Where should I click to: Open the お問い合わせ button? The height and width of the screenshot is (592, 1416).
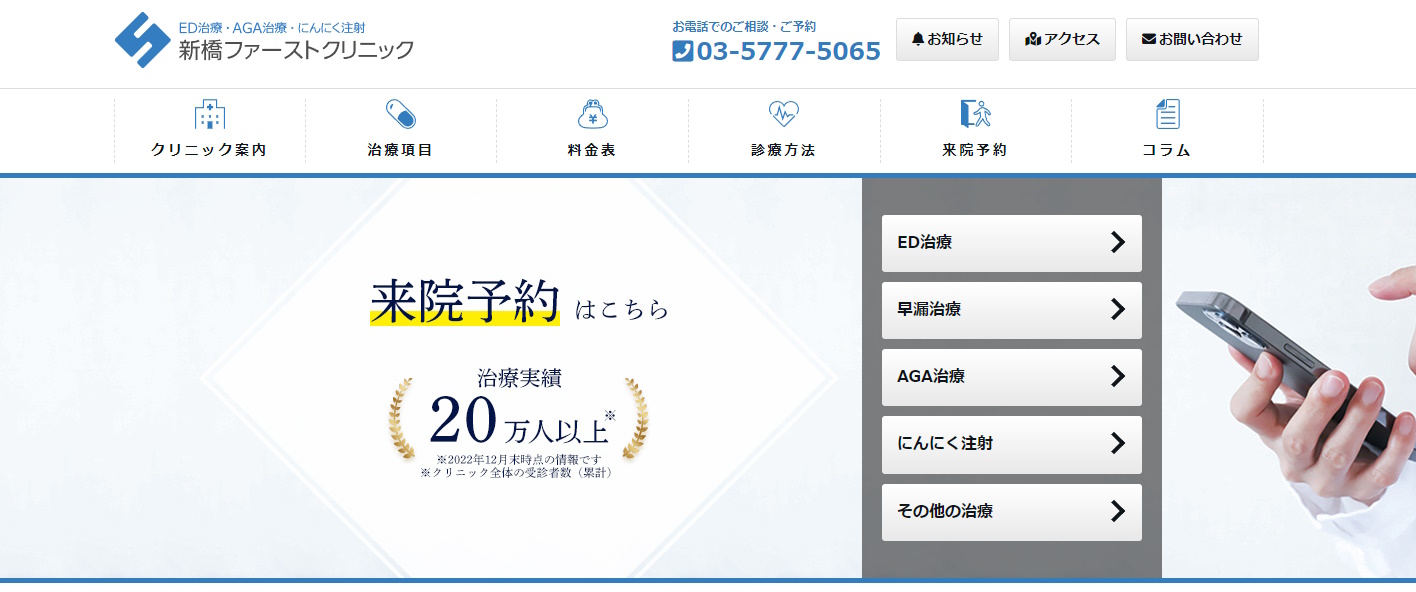tap(1192, 39)
